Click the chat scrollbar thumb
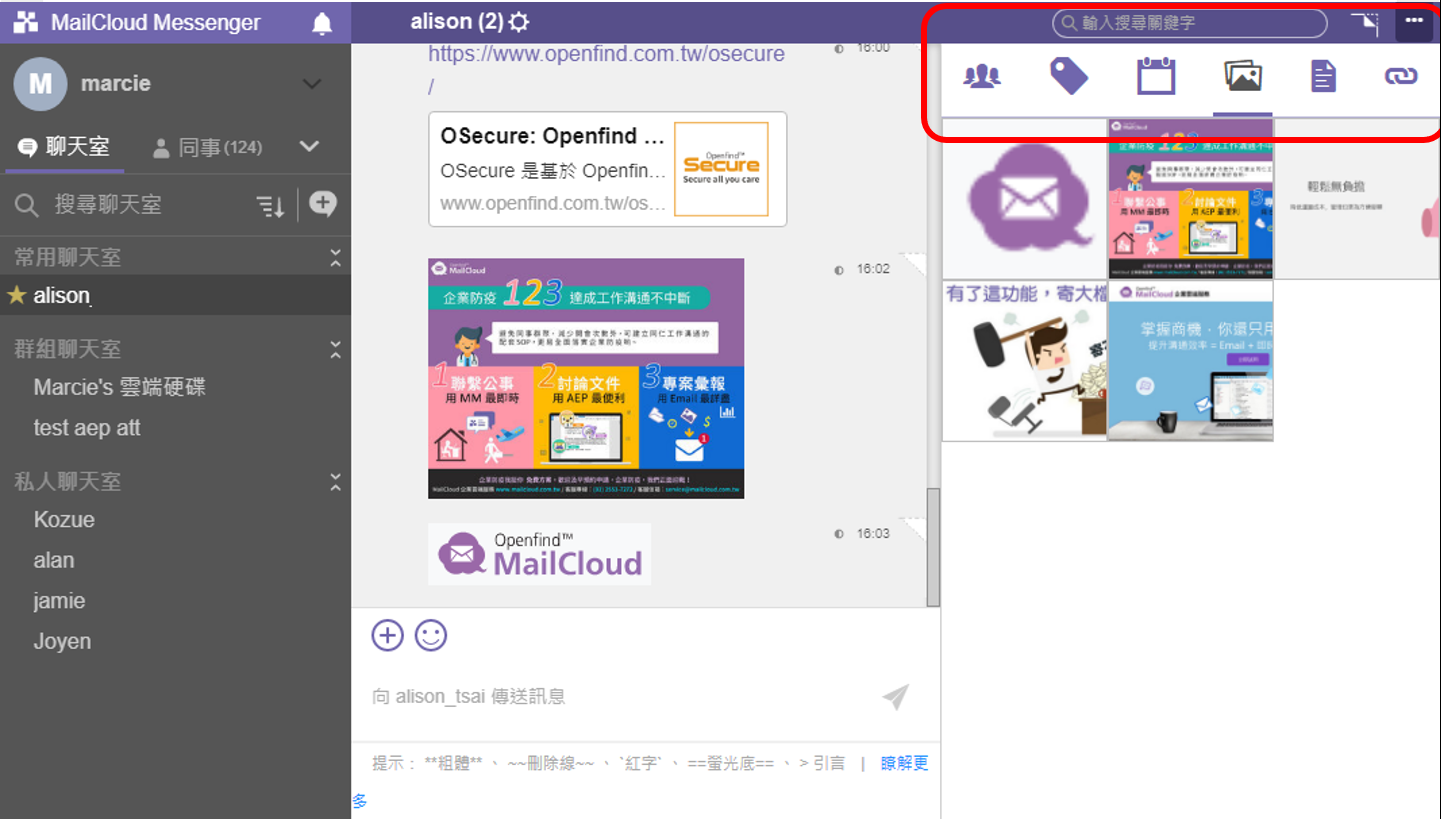Screen dimensions: 1441x819 [x=933, y=546]
